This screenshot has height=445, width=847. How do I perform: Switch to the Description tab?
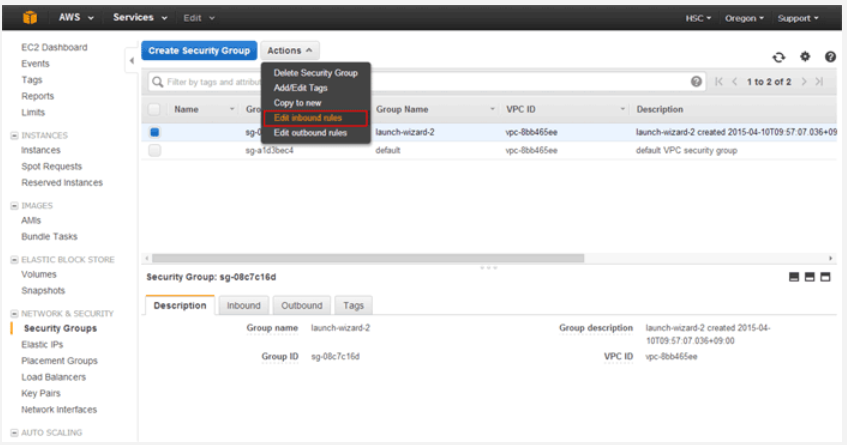[180, 305]
